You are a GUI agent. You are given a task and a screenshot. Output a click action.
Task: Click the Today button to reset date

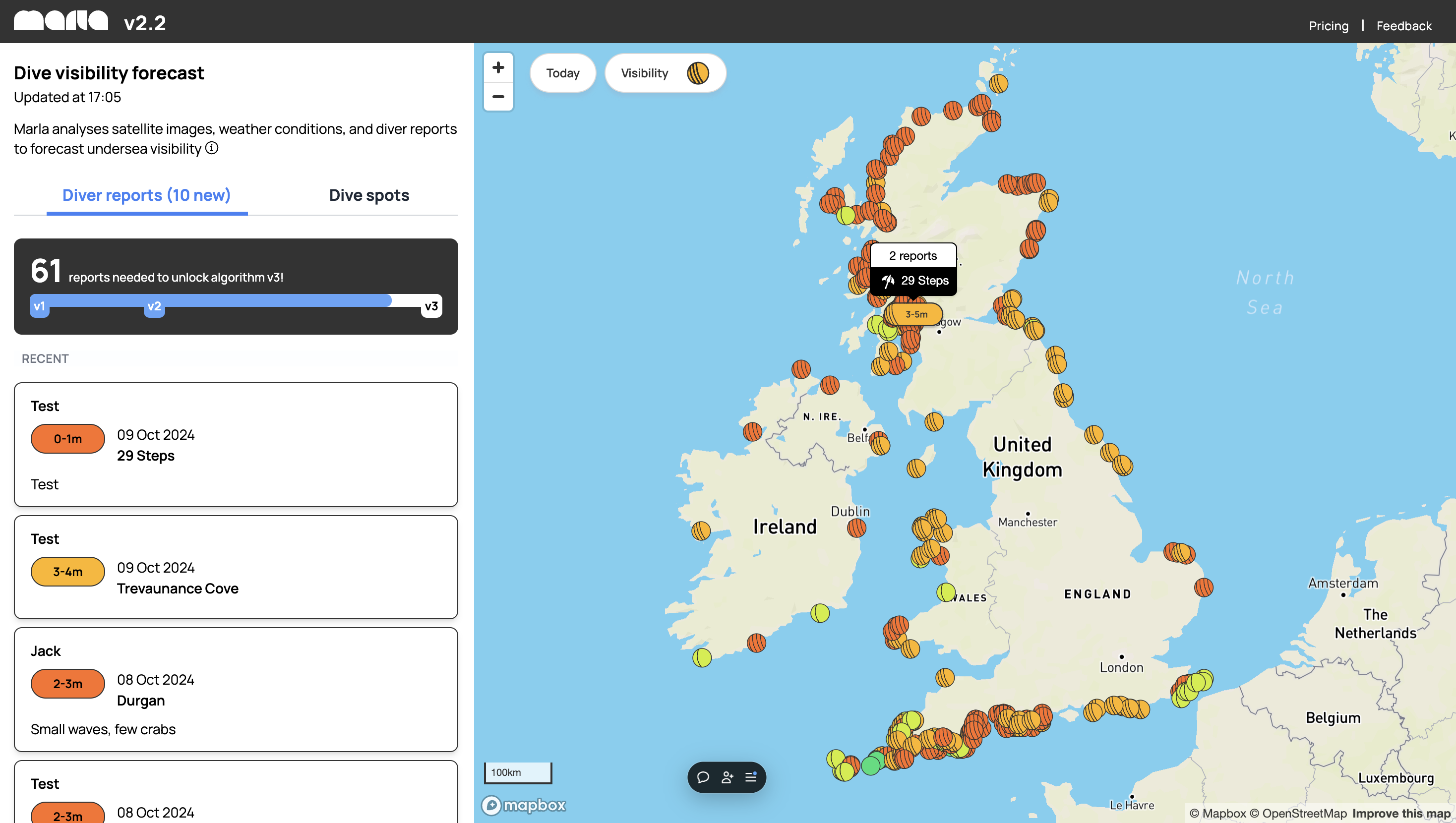[562, 72]
